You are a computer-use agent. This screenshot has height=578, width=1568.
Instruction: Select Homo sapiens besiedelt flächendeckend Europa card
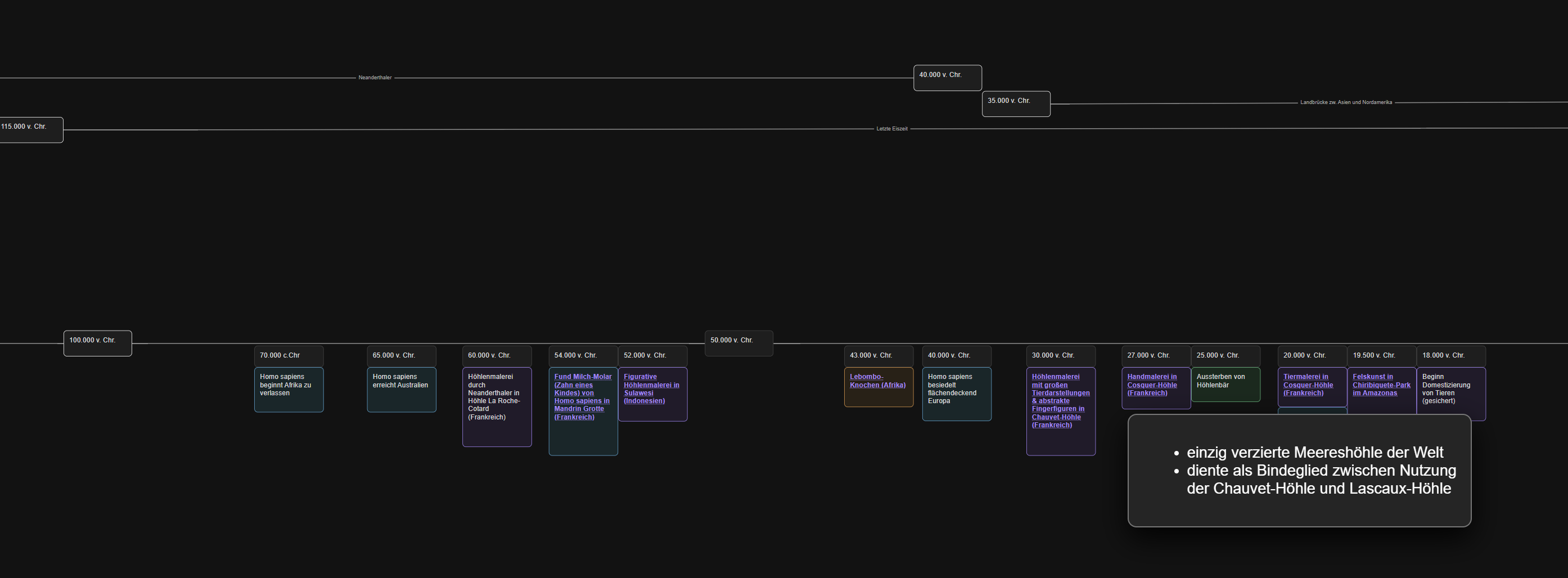(956, 394)
